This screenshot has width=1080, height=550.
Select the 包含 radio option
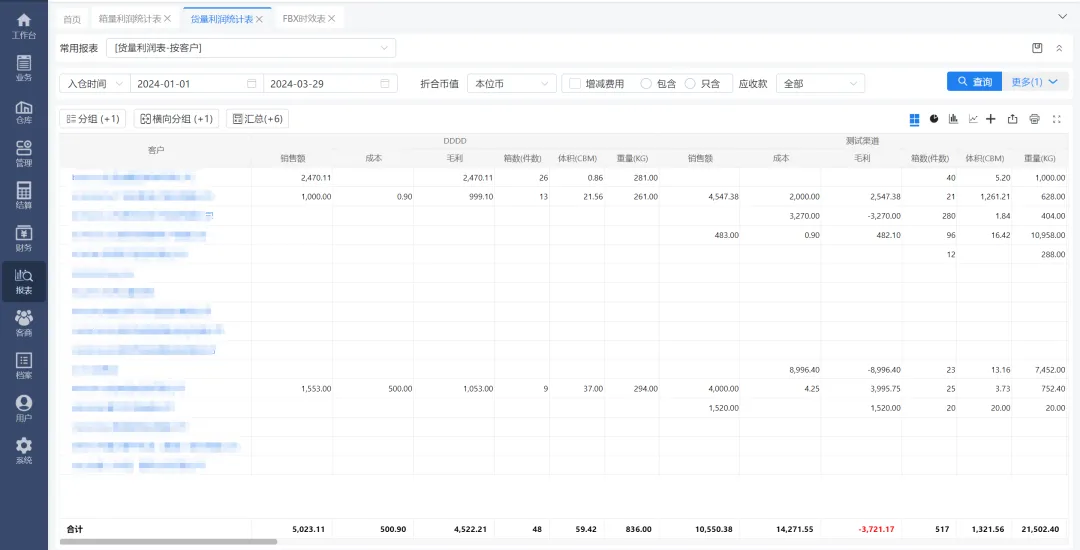pos(646,83)
